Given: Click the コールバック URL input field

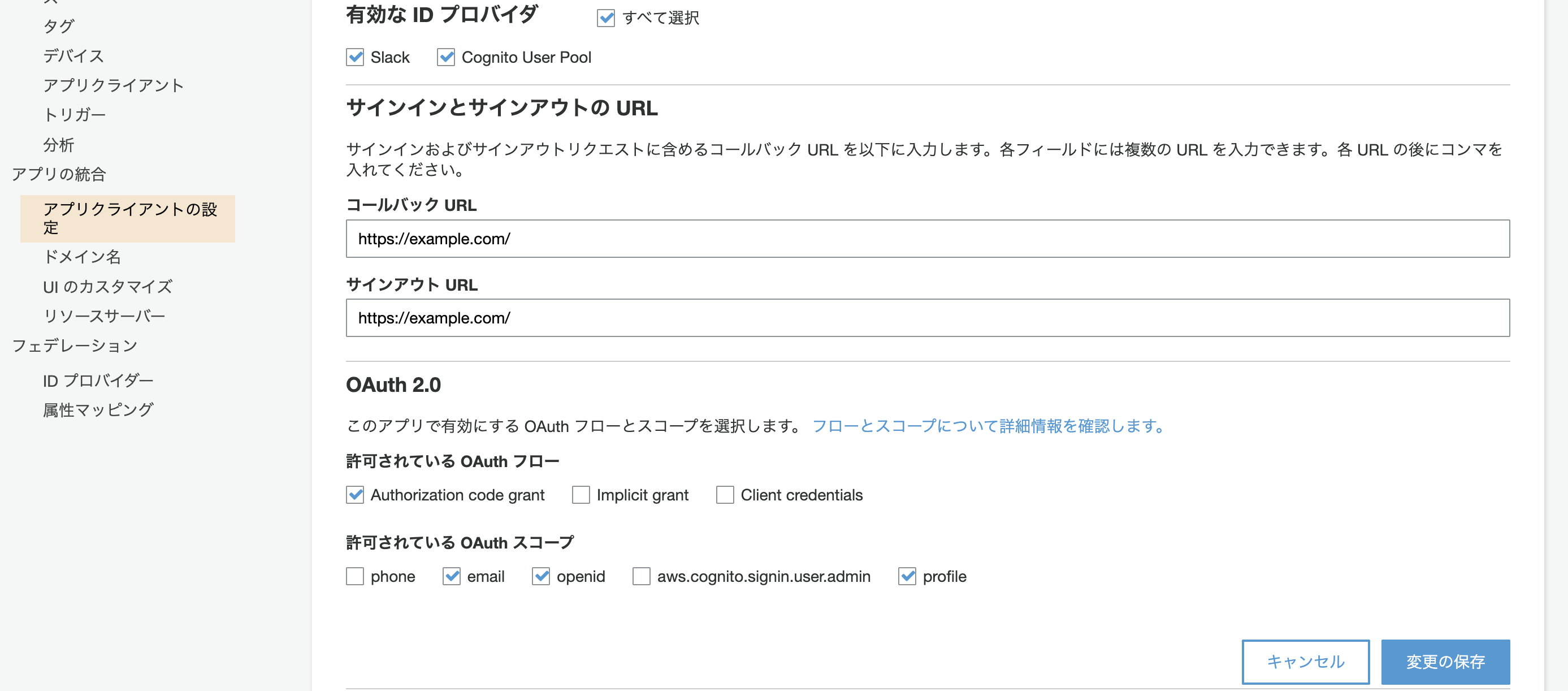Looking at the screenshot, I should 927,239.
